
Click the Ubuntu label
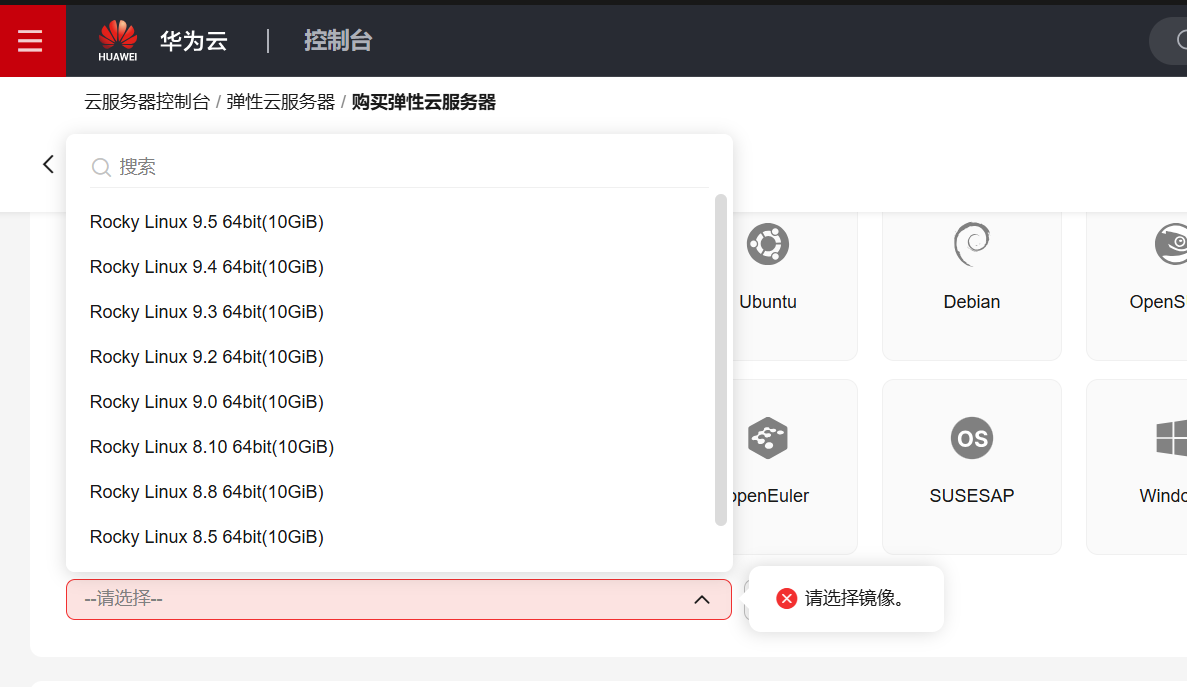pyautogui.click(x=768, y=302)
